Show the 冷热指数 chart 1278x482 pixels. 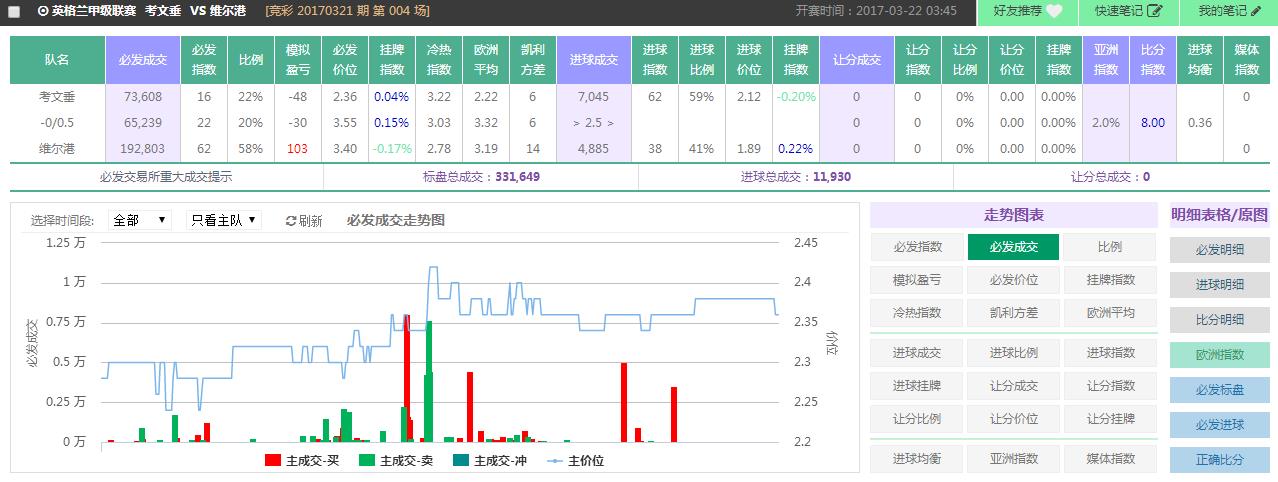(918, 313)
